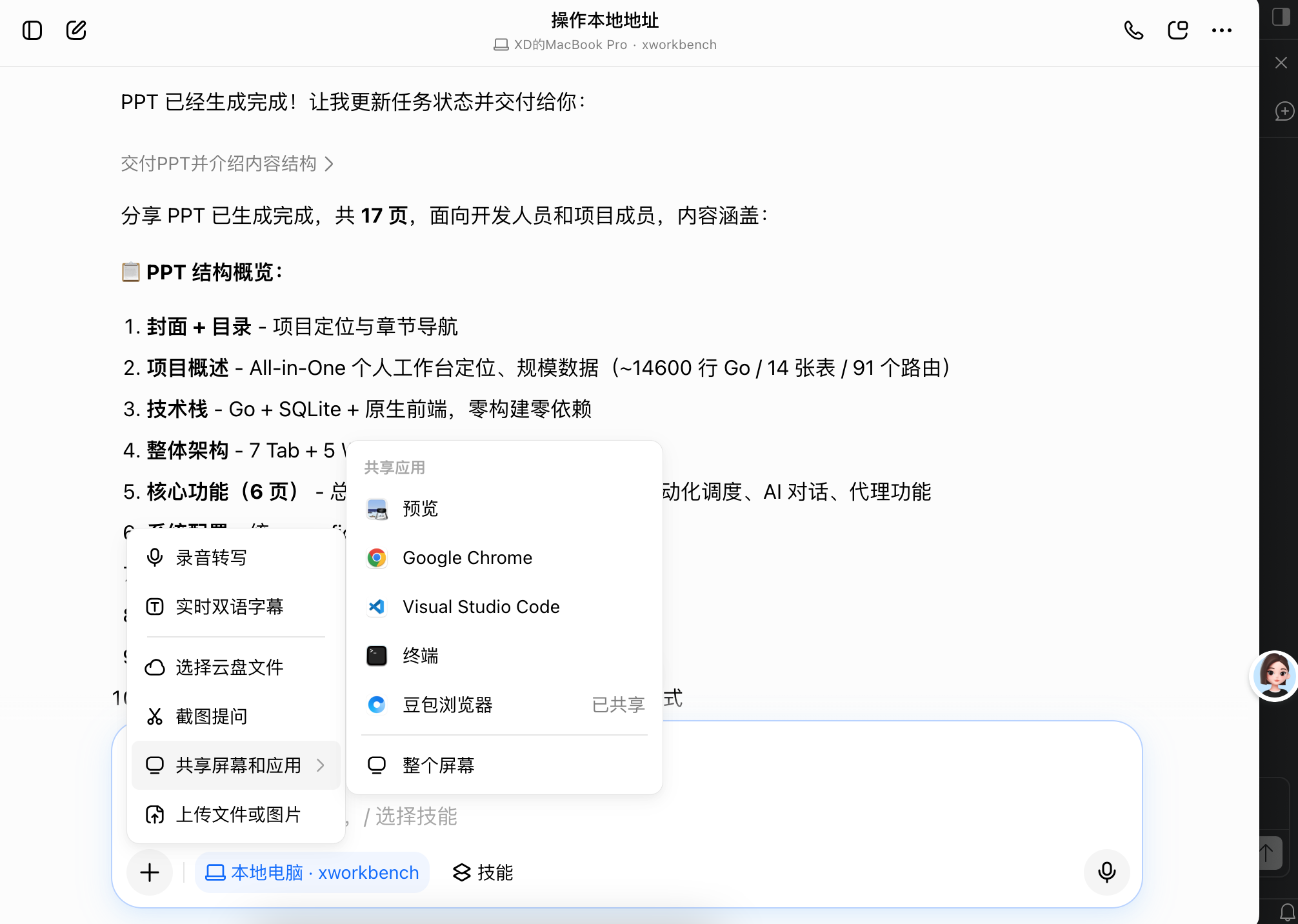
Task: Click the panel toggle icon at top right corner
Action: click(1281, 17)
